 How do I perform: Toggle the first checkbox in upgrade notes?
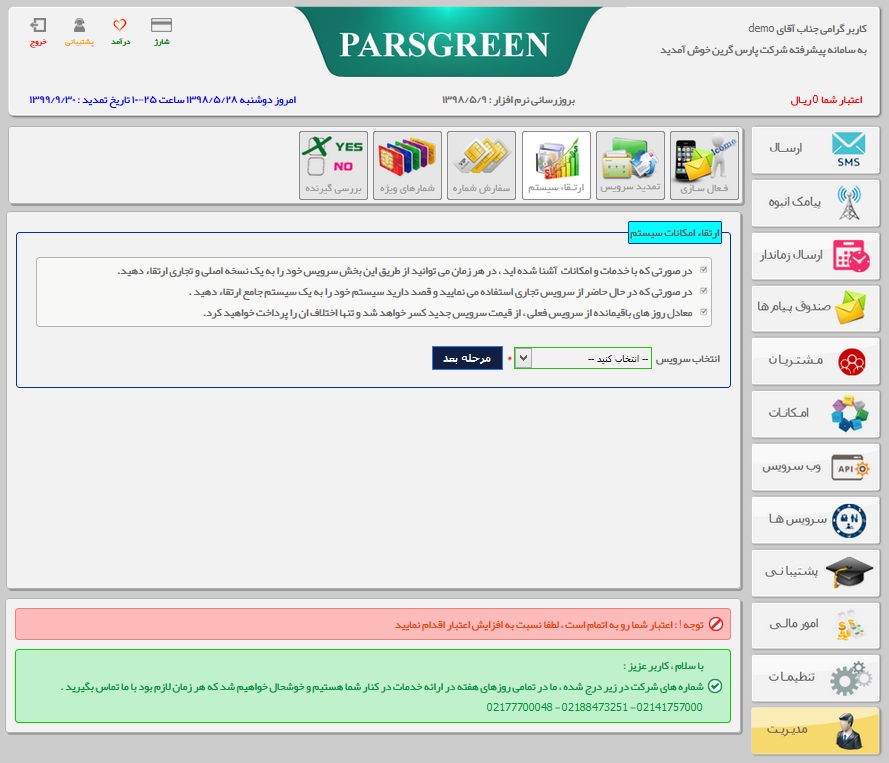coord(705,271)
